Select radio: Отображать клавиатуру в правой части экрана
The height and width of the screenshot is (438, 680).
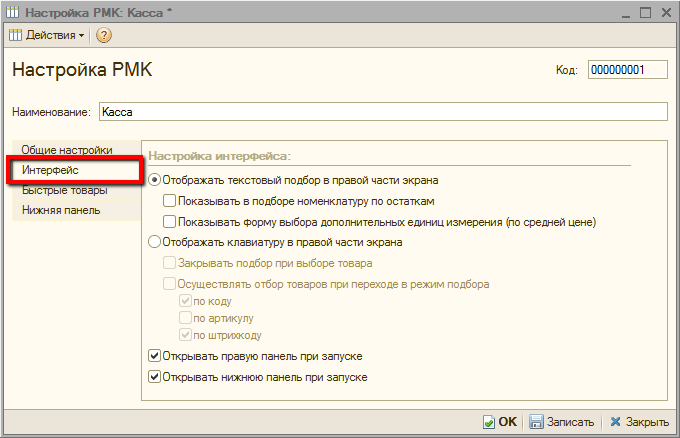click(154, 242)
